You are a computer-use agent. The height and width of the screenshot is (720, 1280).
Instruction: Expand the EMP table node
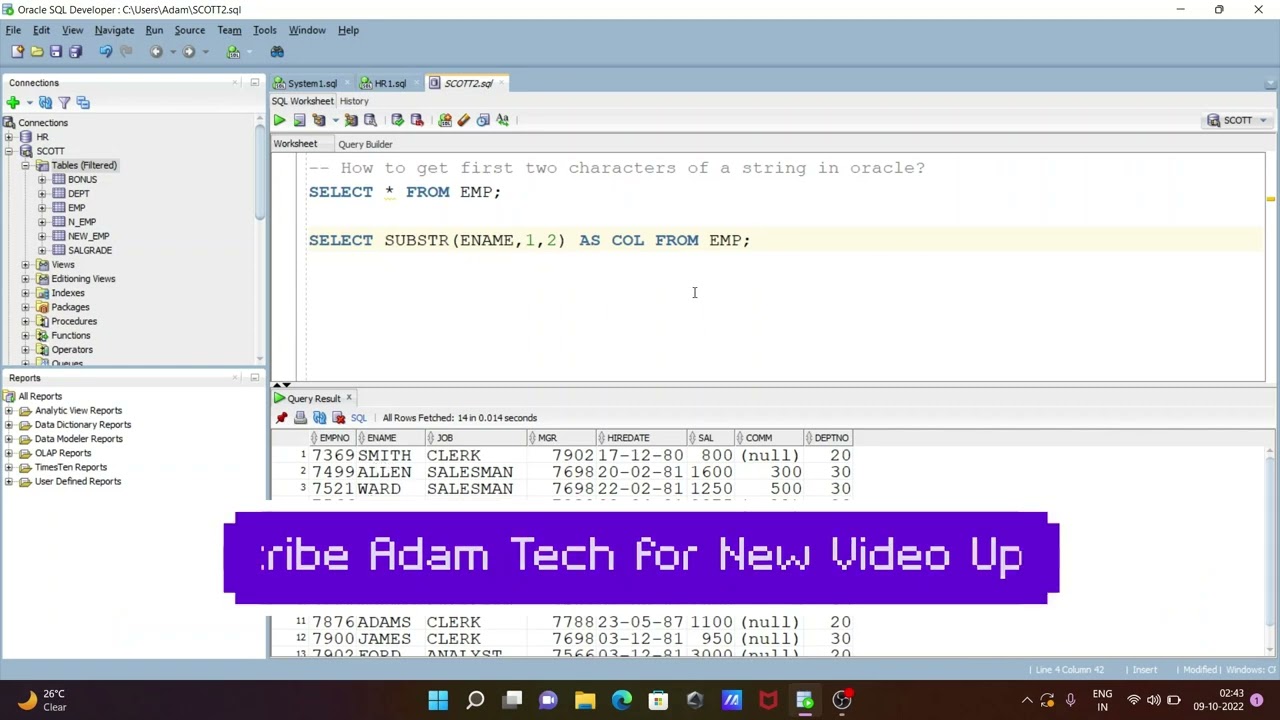pos(42,208)
